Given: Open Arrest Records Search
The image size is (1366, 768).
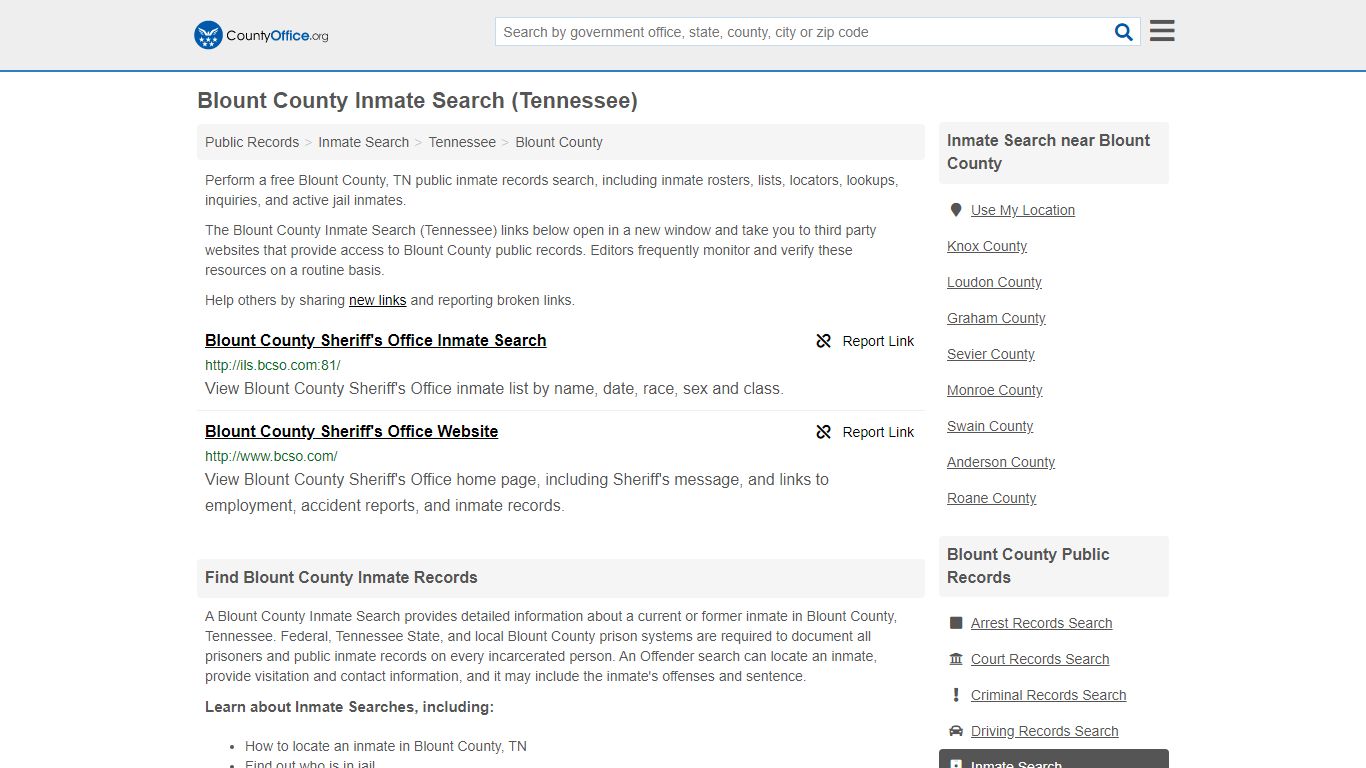Looking at the screenshot, I should coord(1041,623).
